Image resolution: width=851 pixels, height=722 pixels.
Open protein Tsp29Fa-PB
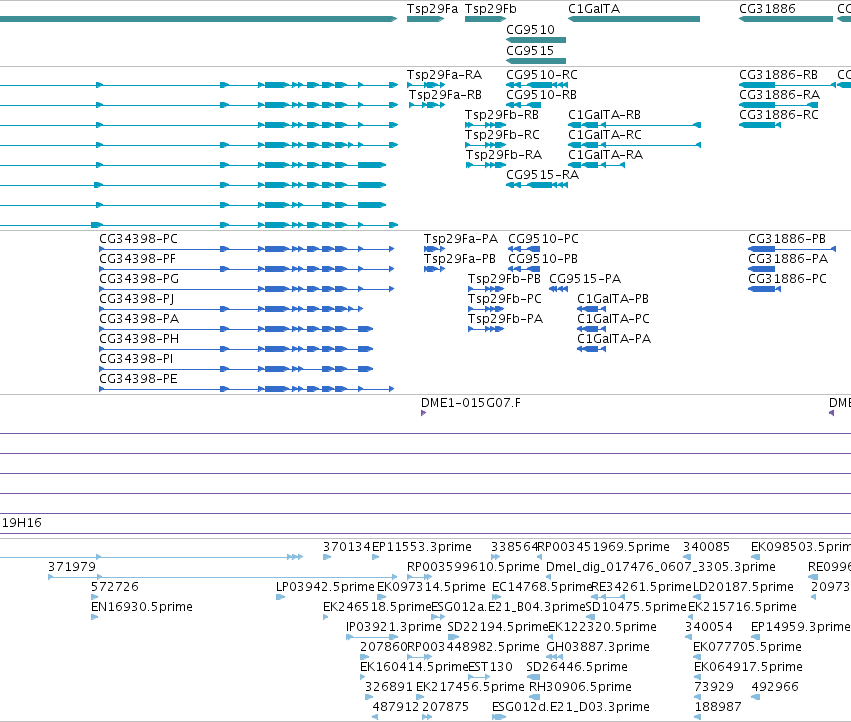pos(460,259)
